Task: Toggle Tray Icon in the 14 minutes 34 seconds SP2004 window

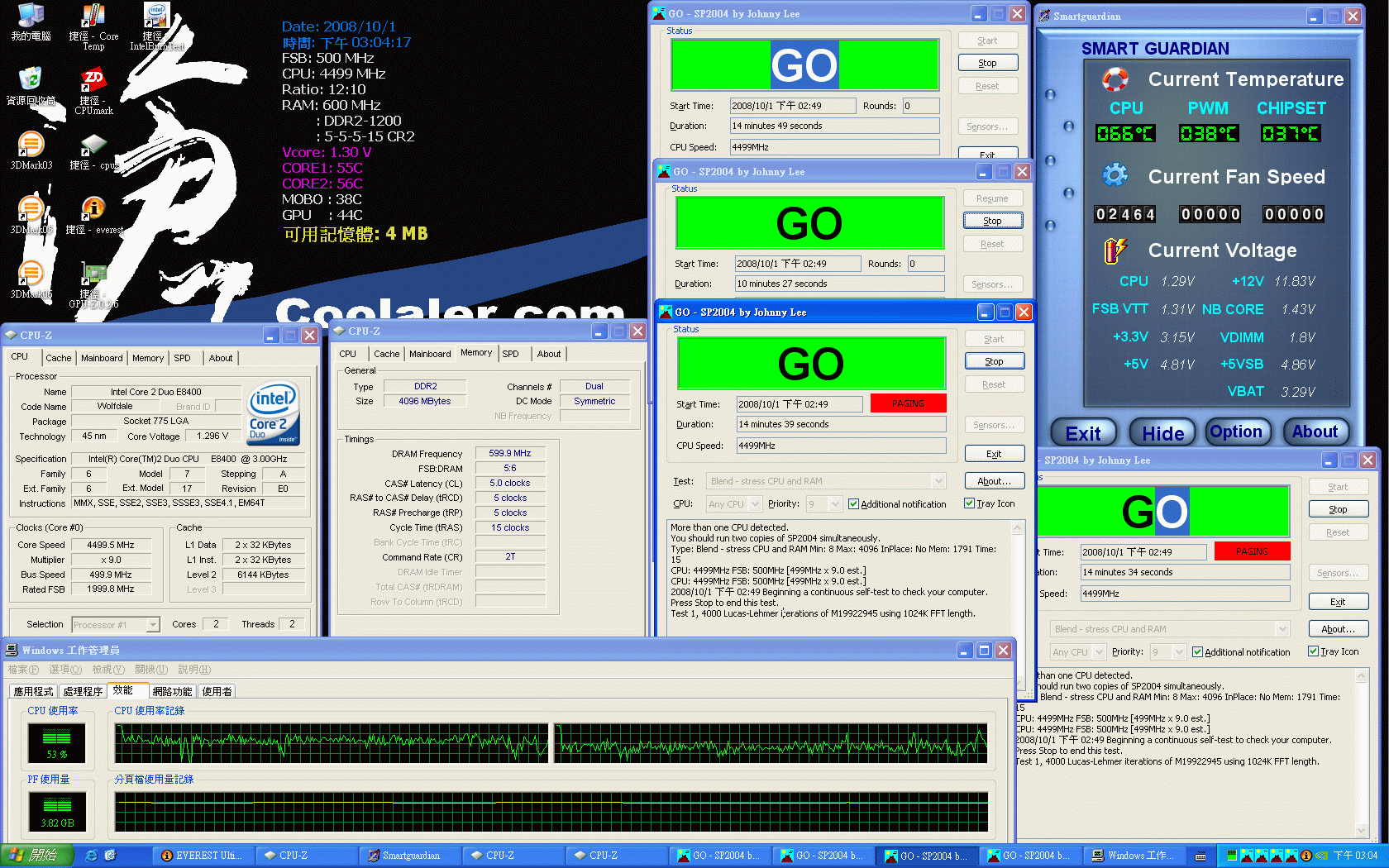Action: (x=1313, y=651)
